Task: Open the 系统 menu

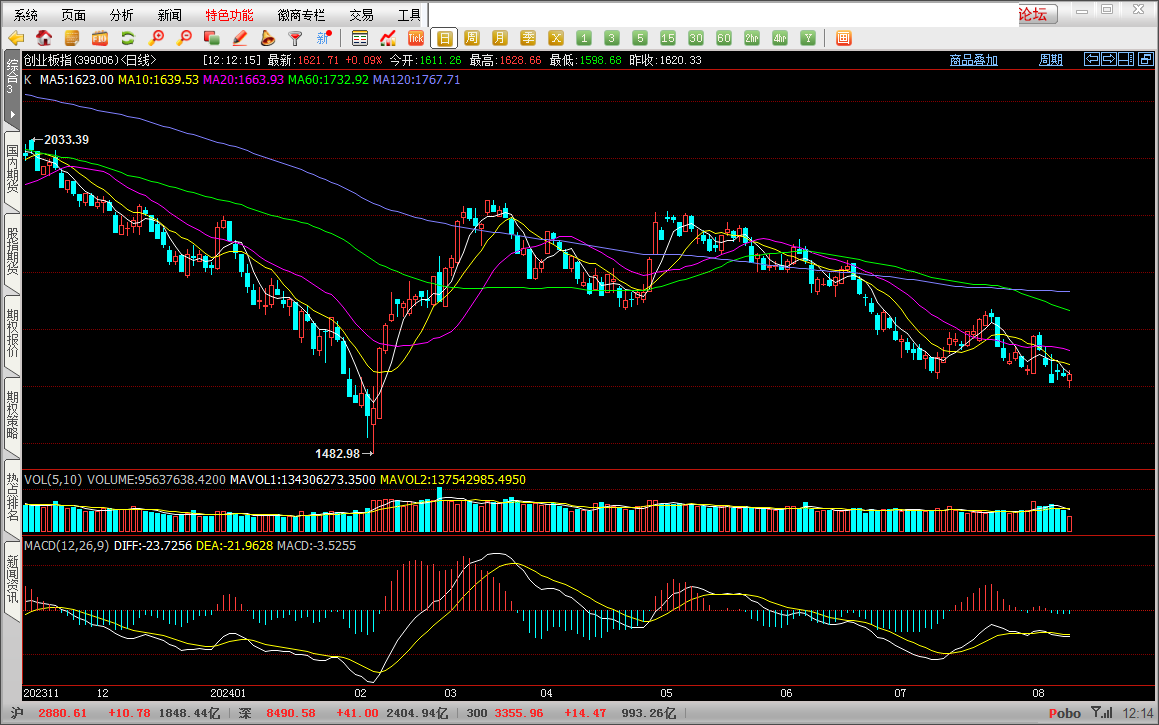Action: point(26,15)
